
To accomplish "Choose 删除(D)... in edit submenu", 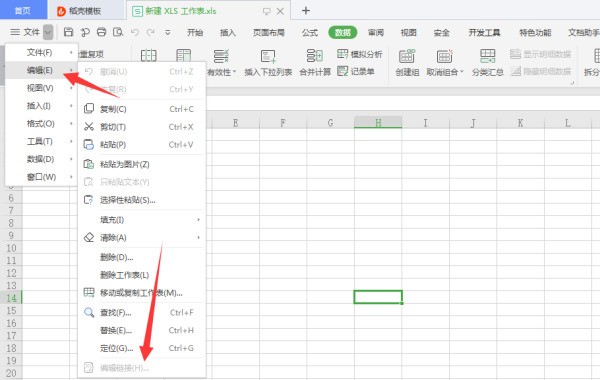I will [x=142, y=257].
